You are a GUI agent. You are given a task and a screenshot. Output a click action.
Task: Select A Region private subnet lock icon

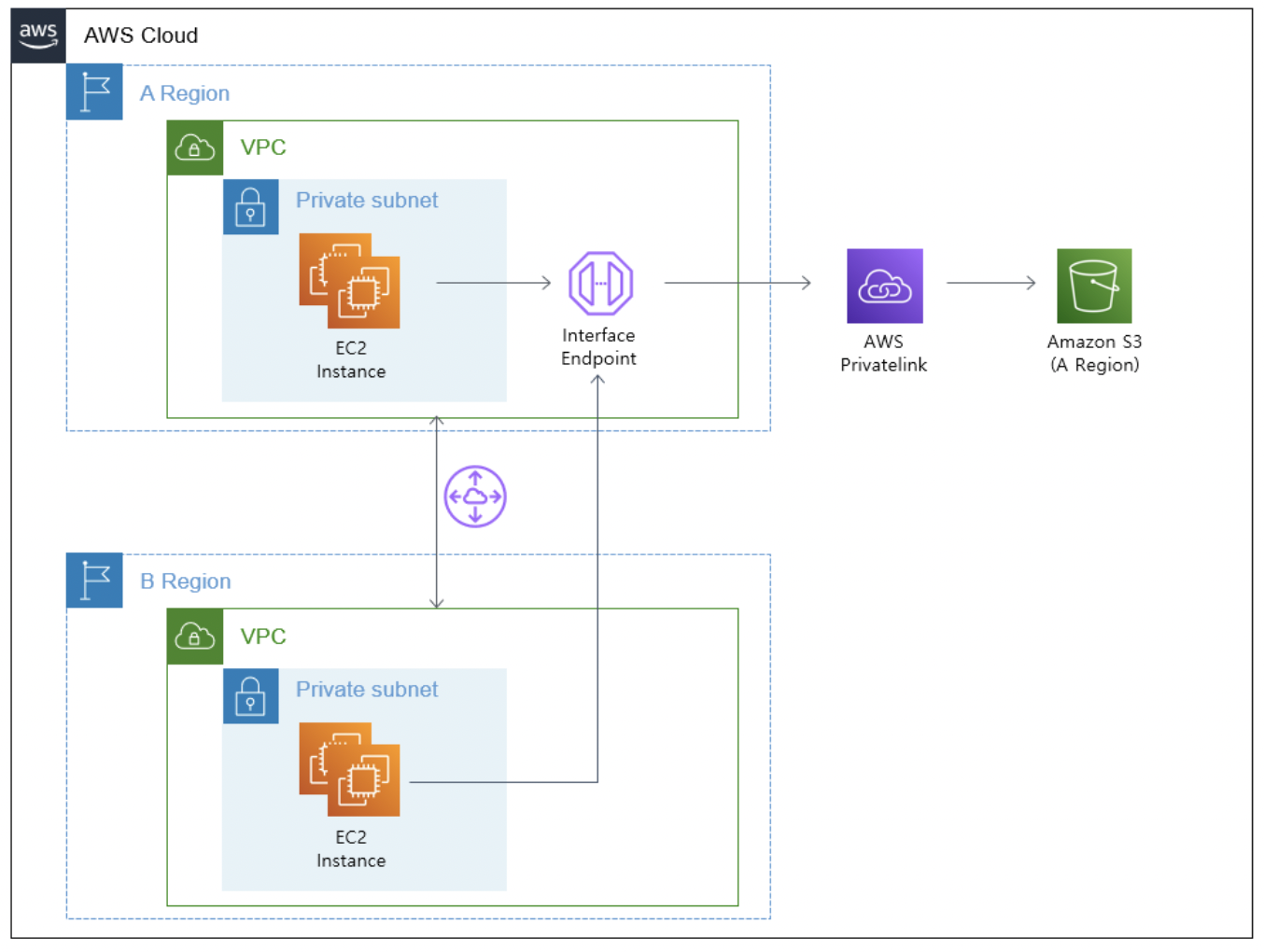click(x=250, y=206)
